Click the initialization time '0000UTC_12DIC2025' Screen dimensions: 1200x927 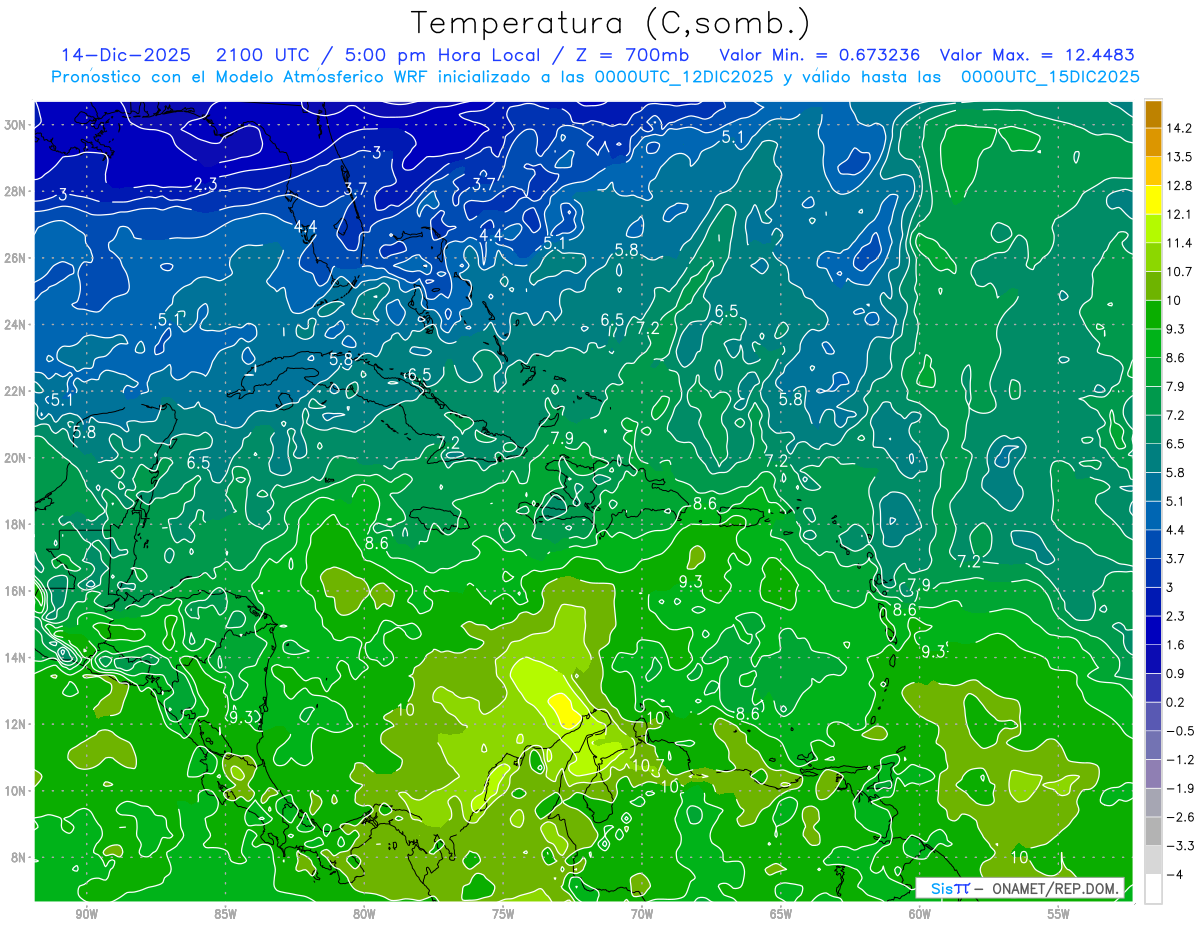(686, 76)
